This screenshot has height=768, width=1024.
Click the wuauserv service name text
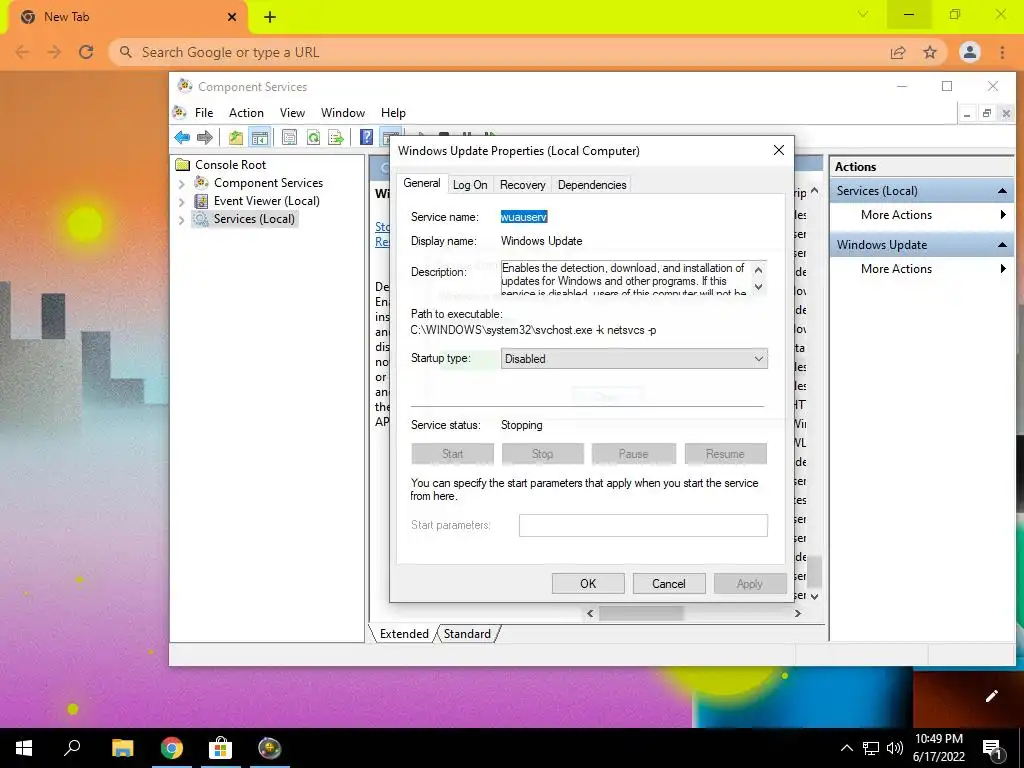(x=524, y=217)
